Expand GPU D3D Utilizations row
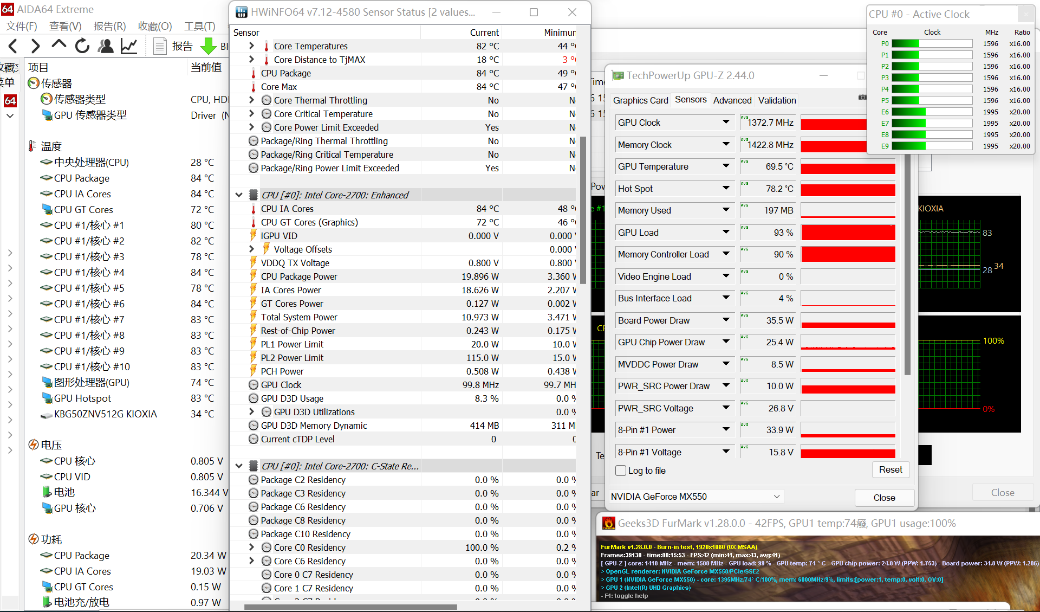Viewport: 1040px width, 612px height. tap(251, 412)
